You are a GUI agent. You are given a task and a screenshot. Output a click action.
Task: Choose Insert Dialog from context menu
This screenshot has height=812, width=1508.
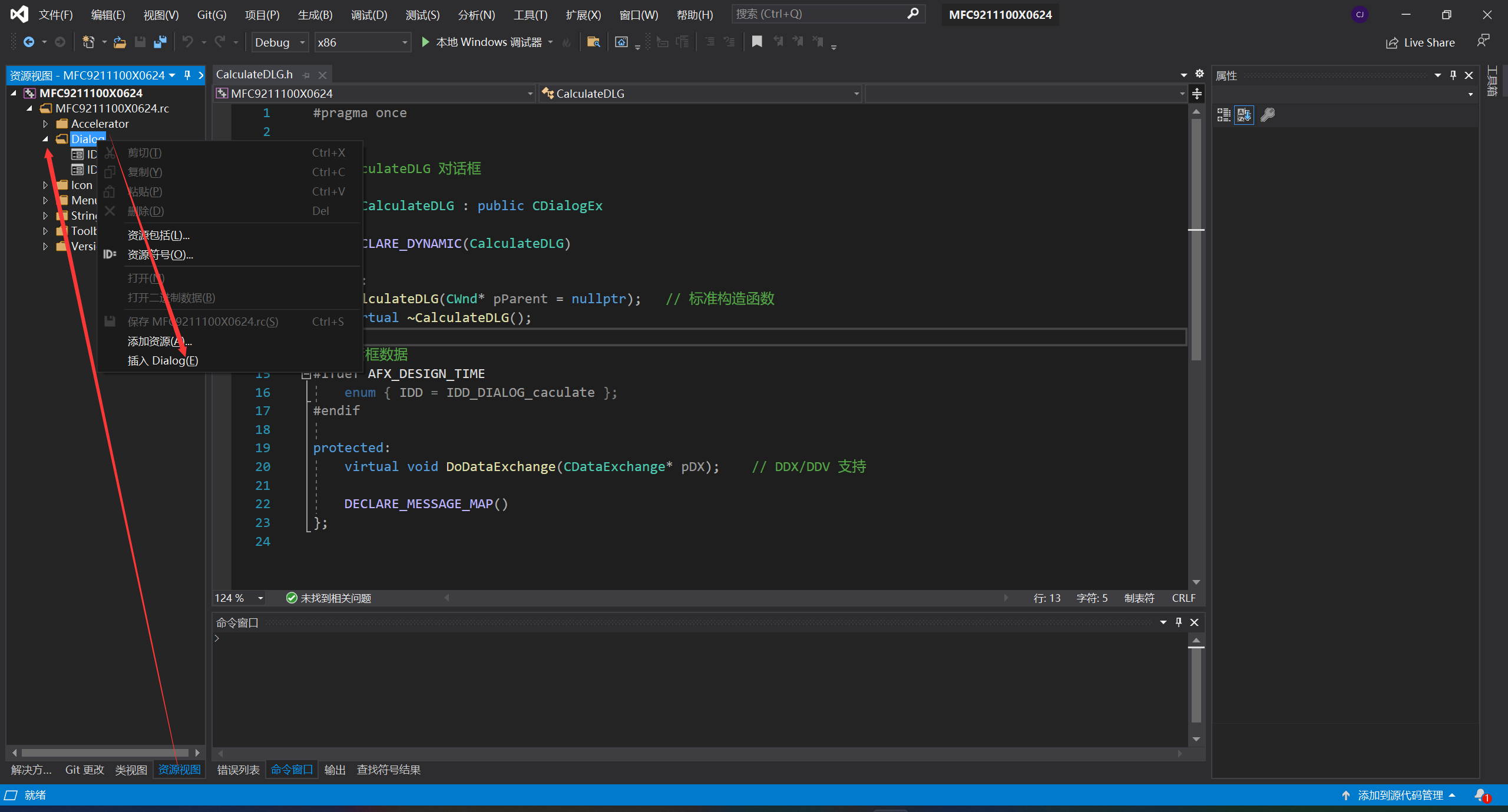click(x=163, y=360)
